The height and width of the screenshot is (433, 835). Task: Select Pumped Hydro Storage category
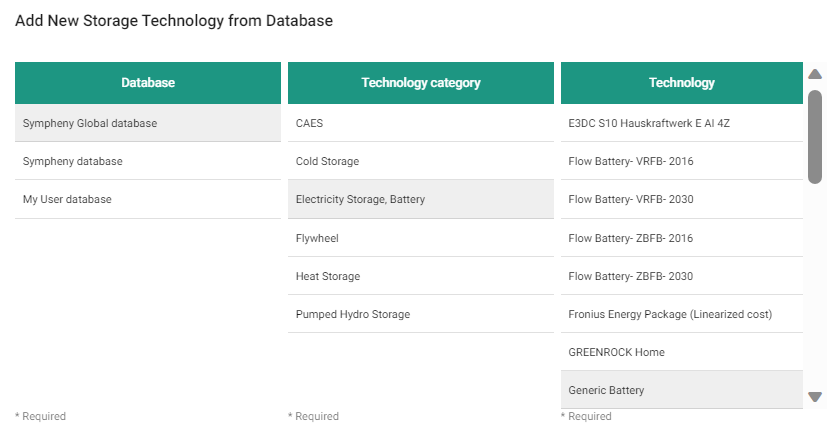420,314
